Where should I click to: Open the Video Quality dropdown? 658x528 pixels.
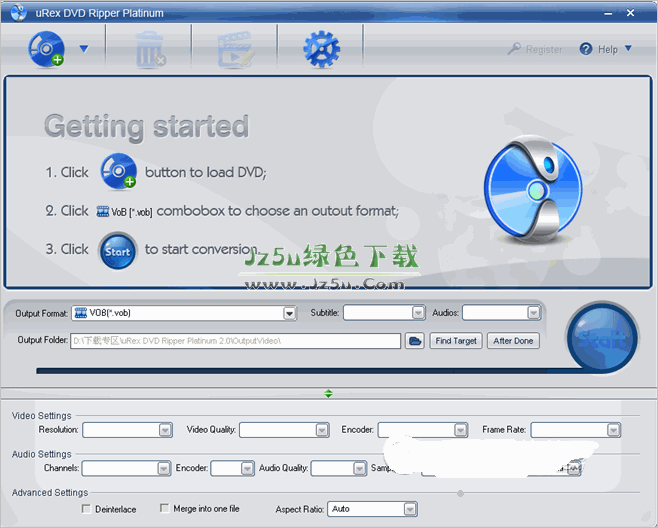point(284,430)
